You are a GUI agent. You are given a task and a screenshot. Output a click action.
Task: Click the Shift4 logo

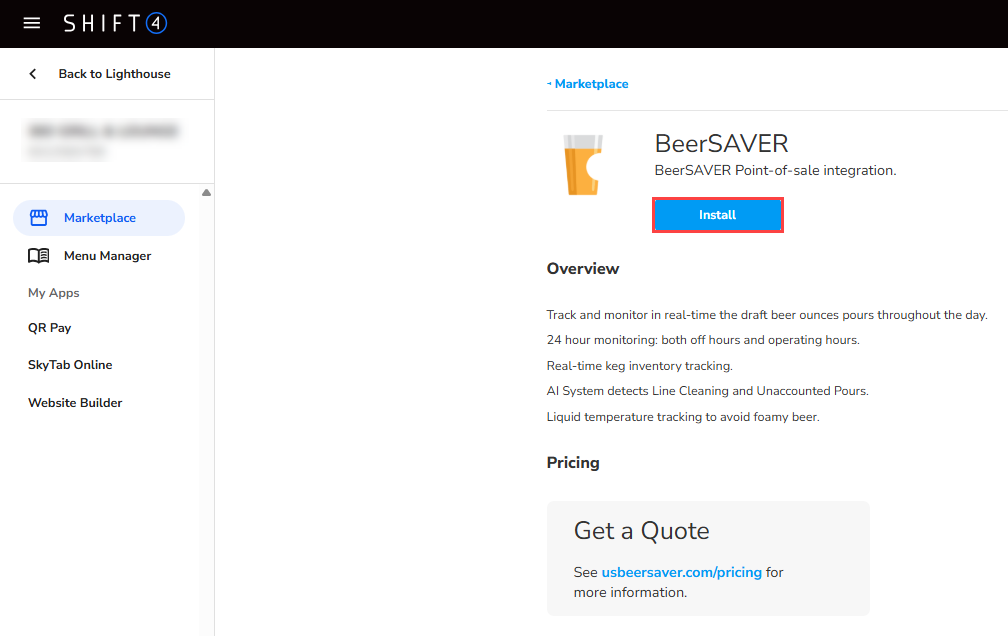click(115, 23)
